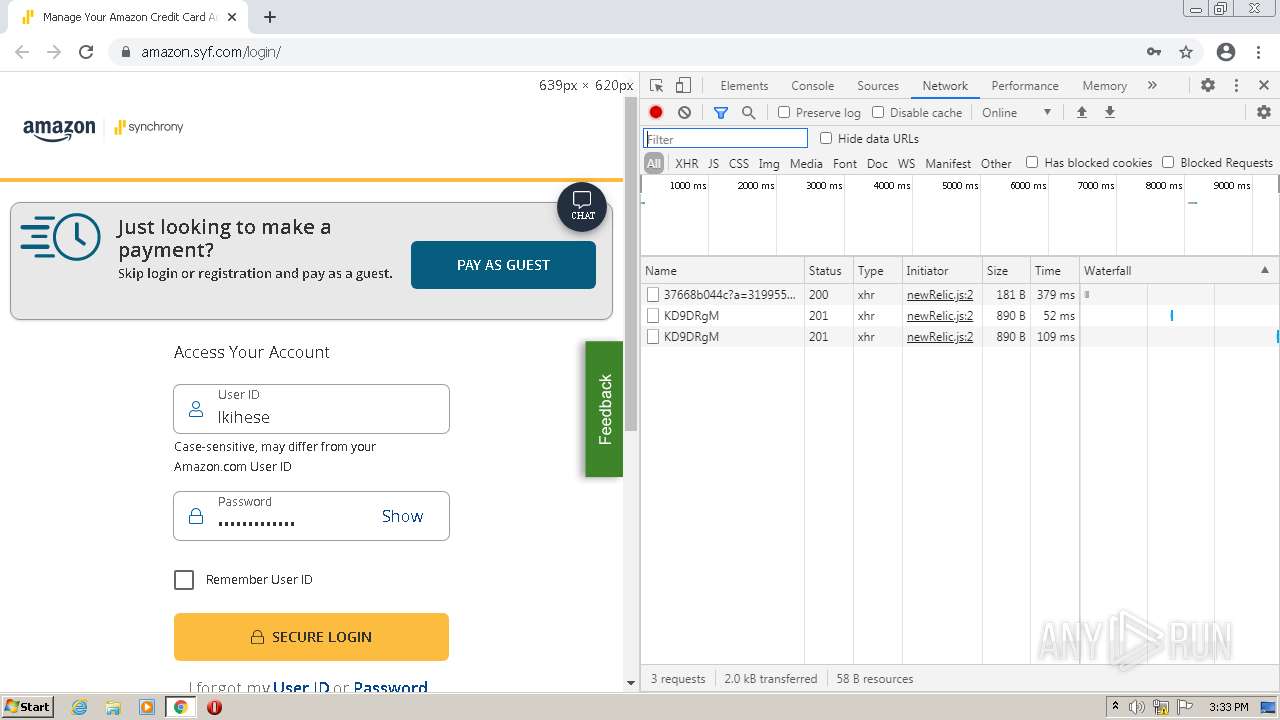Open network search with magnifier icon
This screenshot has width=1280, height=720.
[748, 112]
